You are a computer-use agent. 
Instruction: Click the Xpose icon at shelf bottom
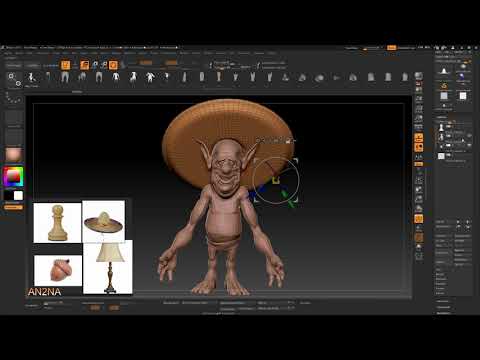point(419,256)
